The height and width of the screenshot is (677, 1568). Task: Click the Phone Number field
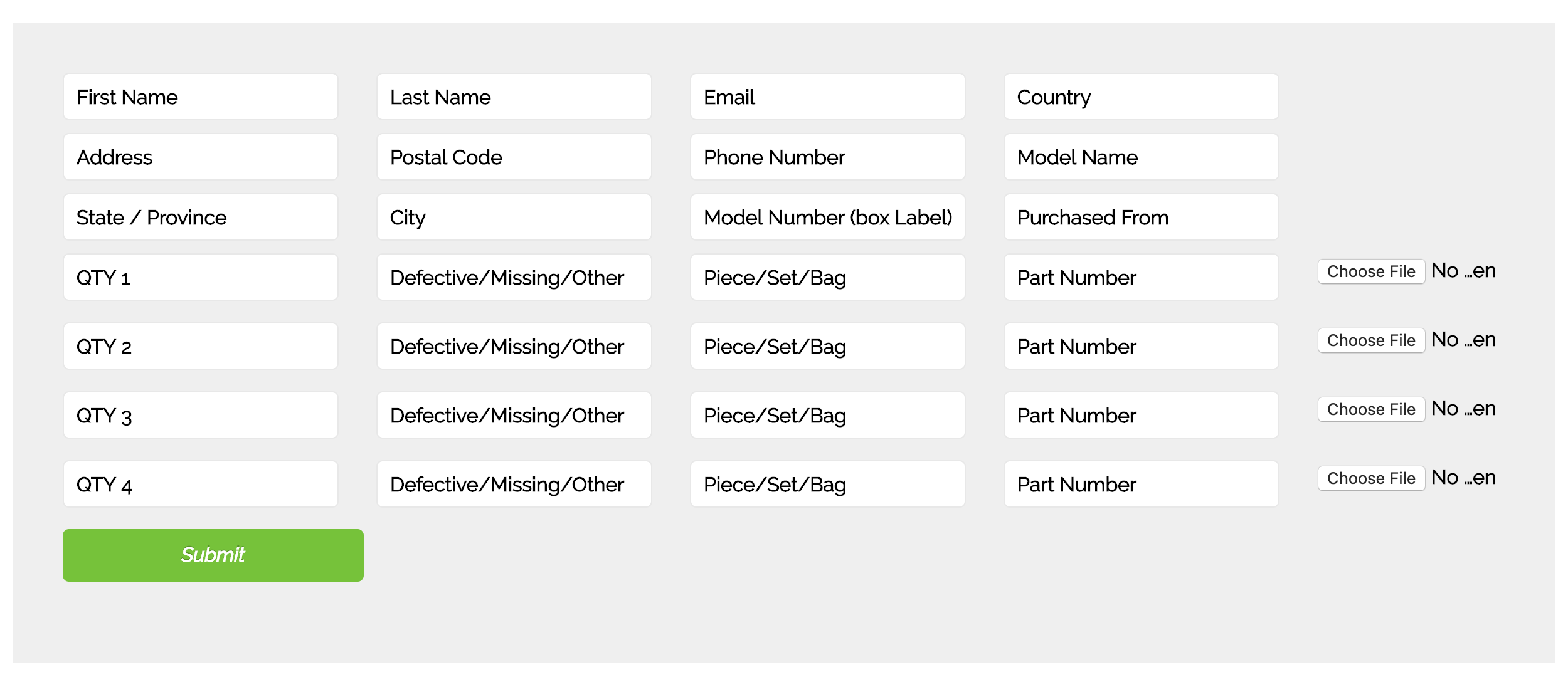pyautogui.click(x=827, y=157)
